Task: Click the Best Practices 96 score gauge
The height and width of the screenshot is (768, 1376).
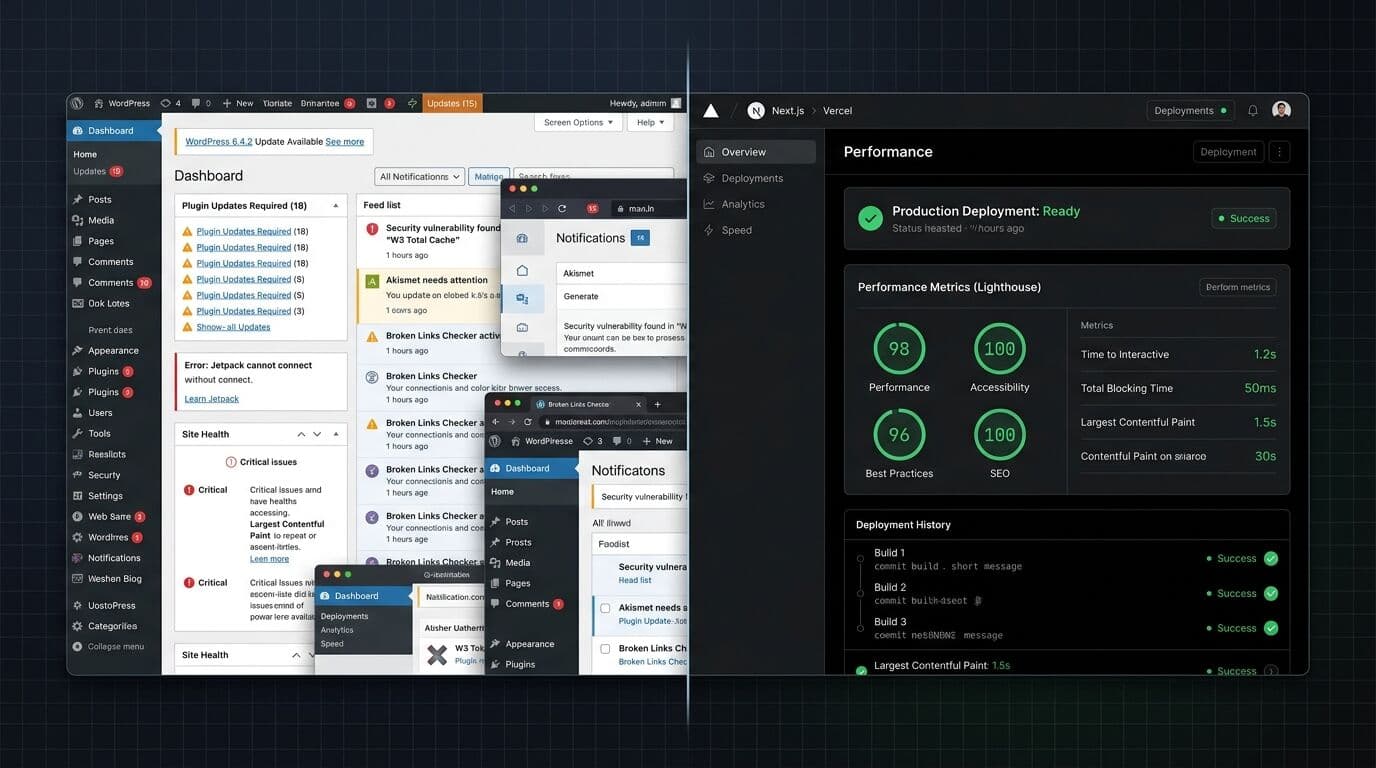Action: tap(899, 435)
